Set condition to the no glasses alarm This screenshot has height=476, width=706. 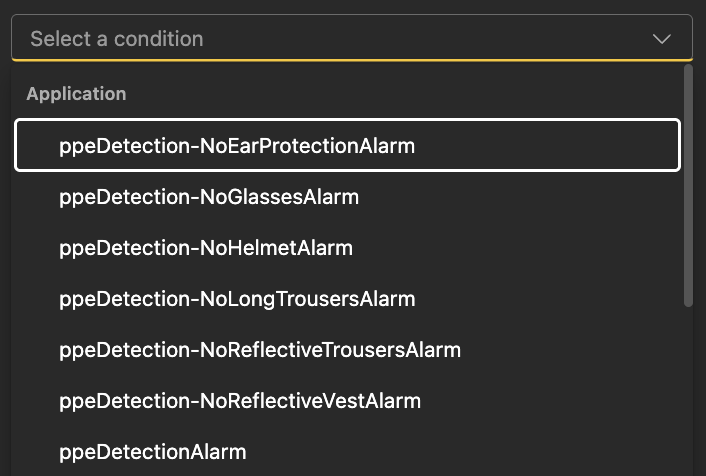(x=209, y=197)
